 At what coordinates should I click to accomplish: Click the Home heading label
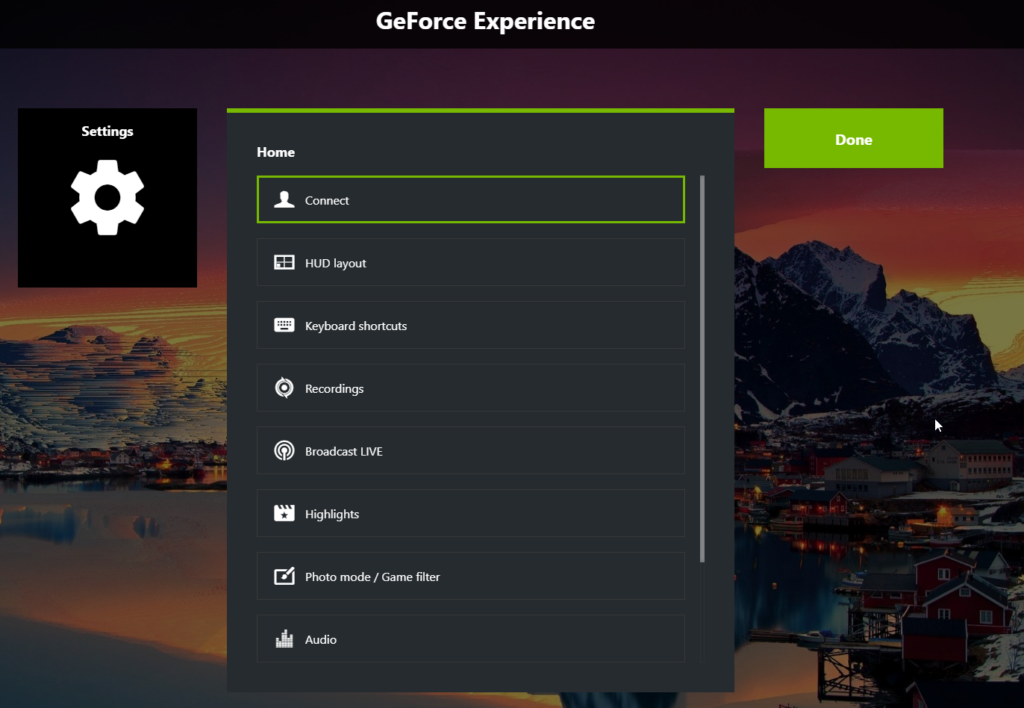point(276,152)
